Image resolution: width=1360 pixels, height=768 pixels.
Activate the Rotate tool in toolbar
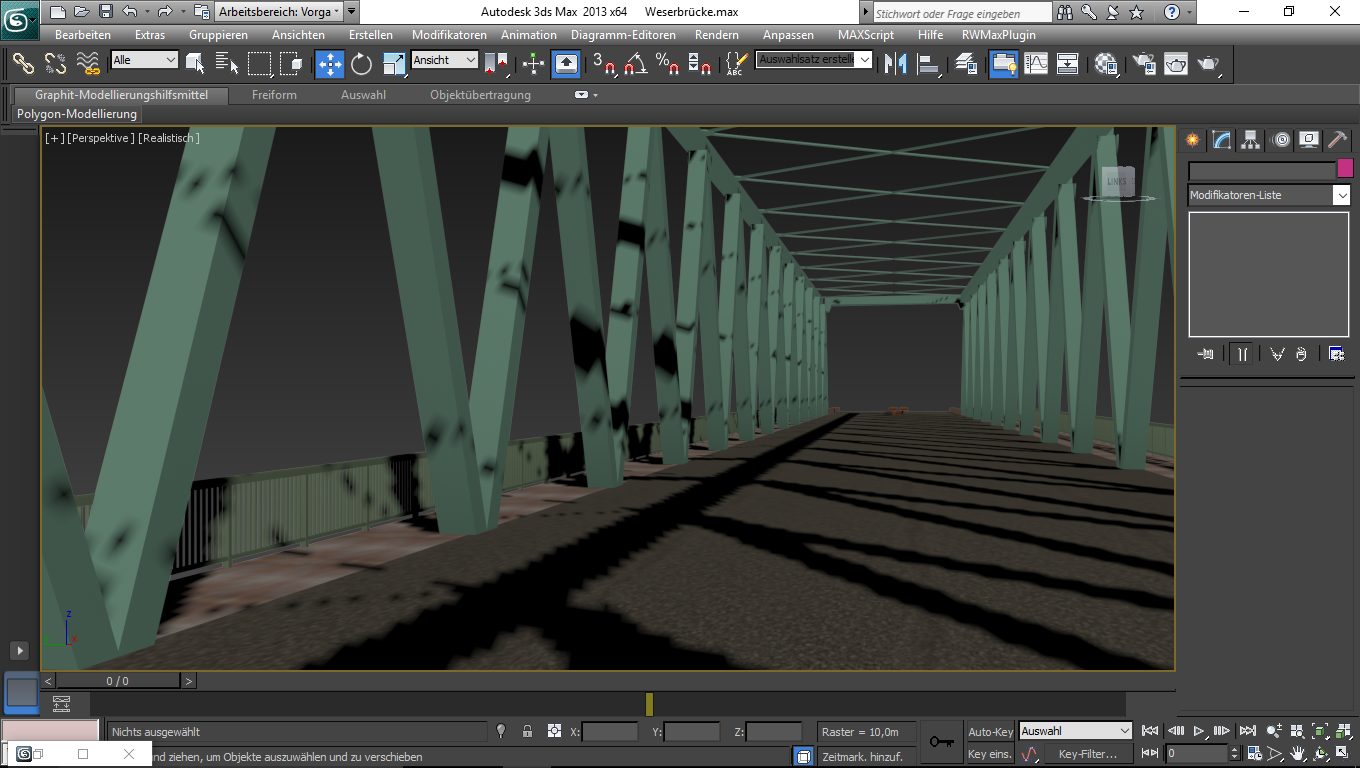click(x=361, y=64)
